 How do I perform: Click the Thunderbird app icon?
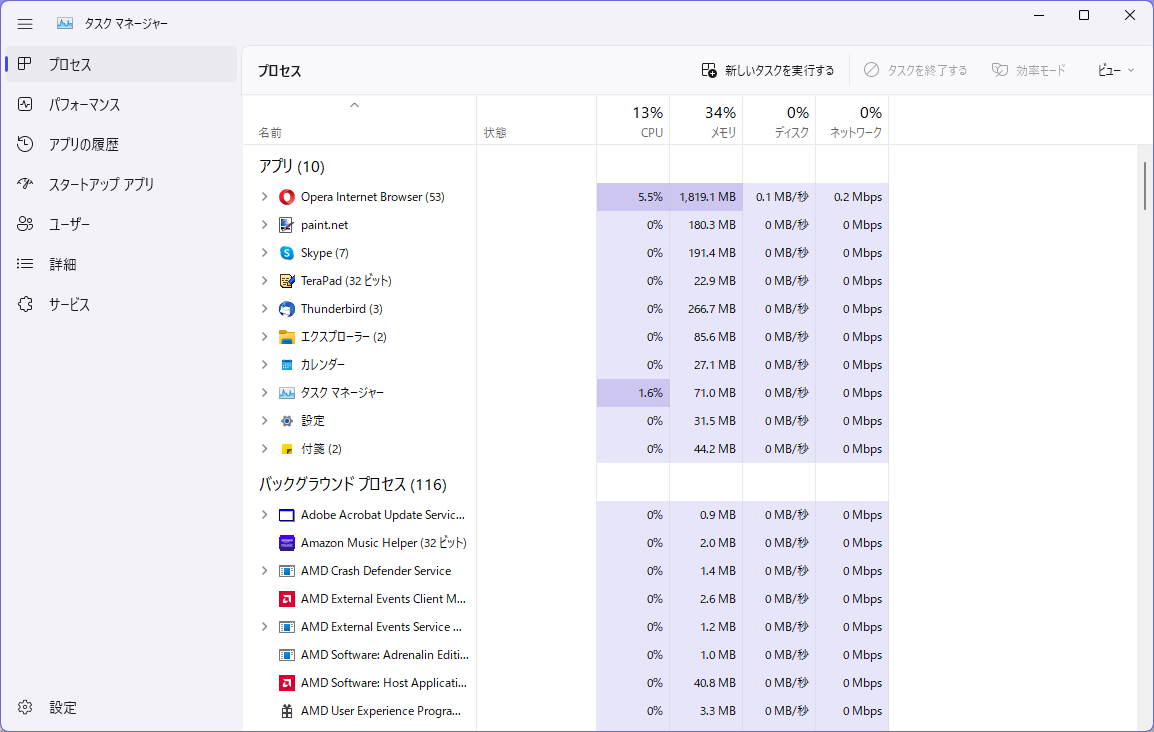point(287,309)
